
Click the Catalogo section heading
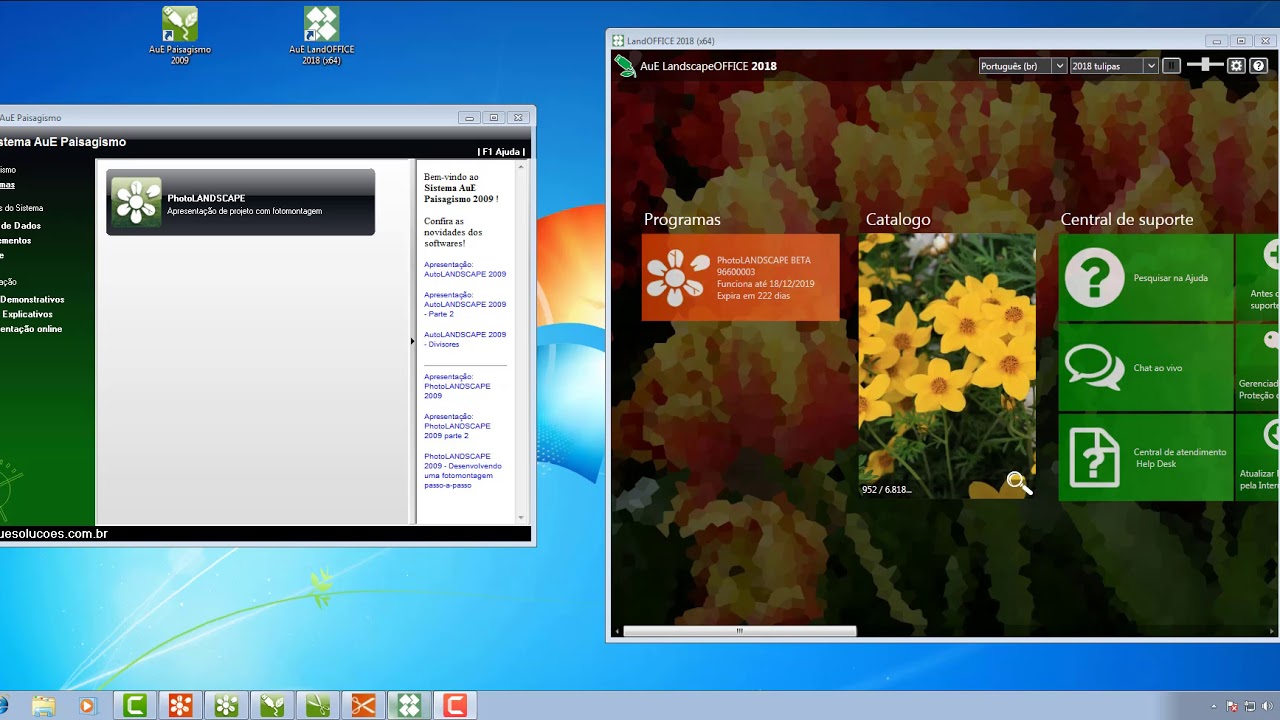point(898,219)
